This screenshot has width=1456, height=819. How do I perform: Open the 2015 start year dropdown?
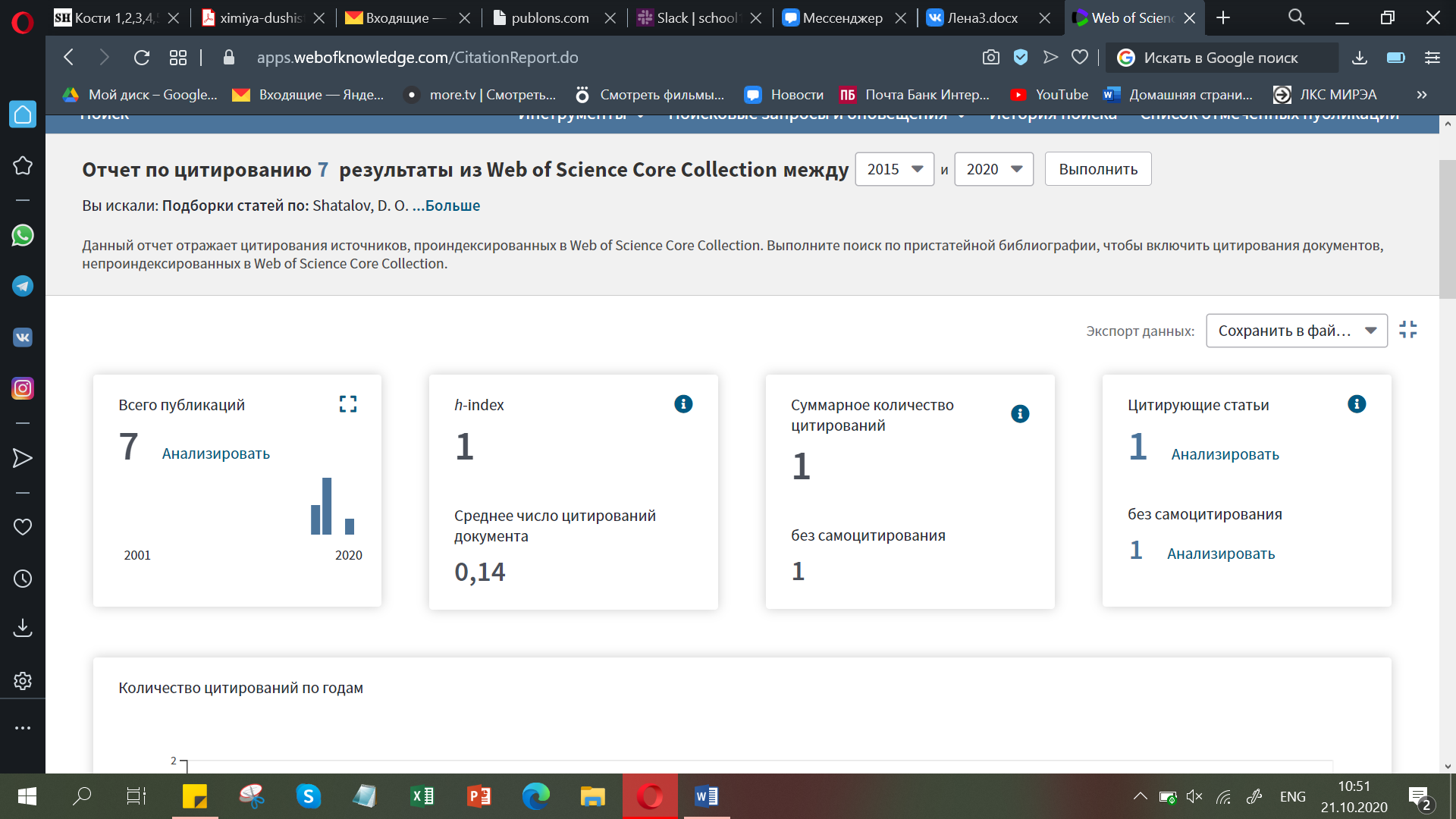[x=894, y=169]
